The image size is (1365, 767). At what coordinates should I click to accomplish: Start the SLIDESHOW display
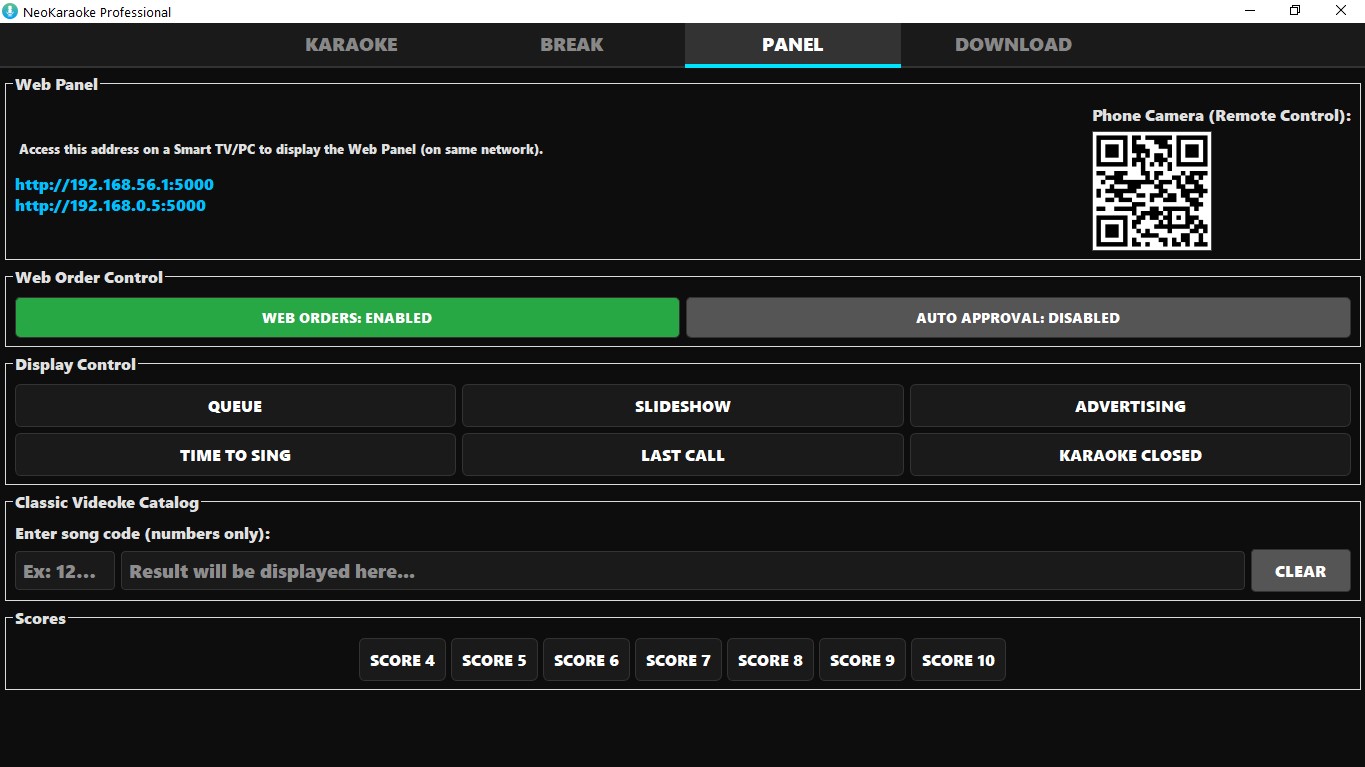click(x=682, y=407)
